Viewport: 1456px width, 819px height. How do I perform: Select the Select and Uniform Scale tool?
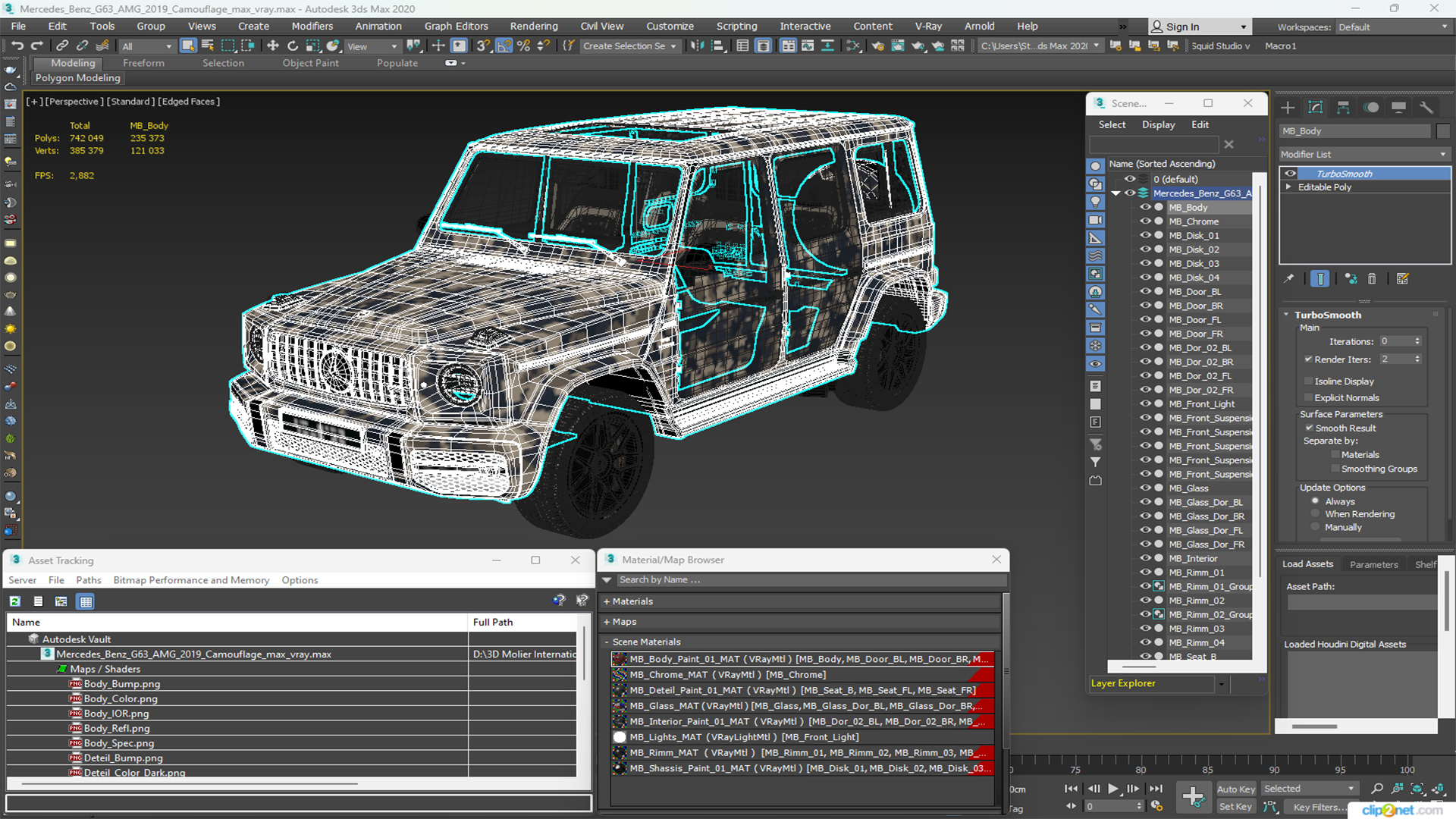[x=312, y=45]
